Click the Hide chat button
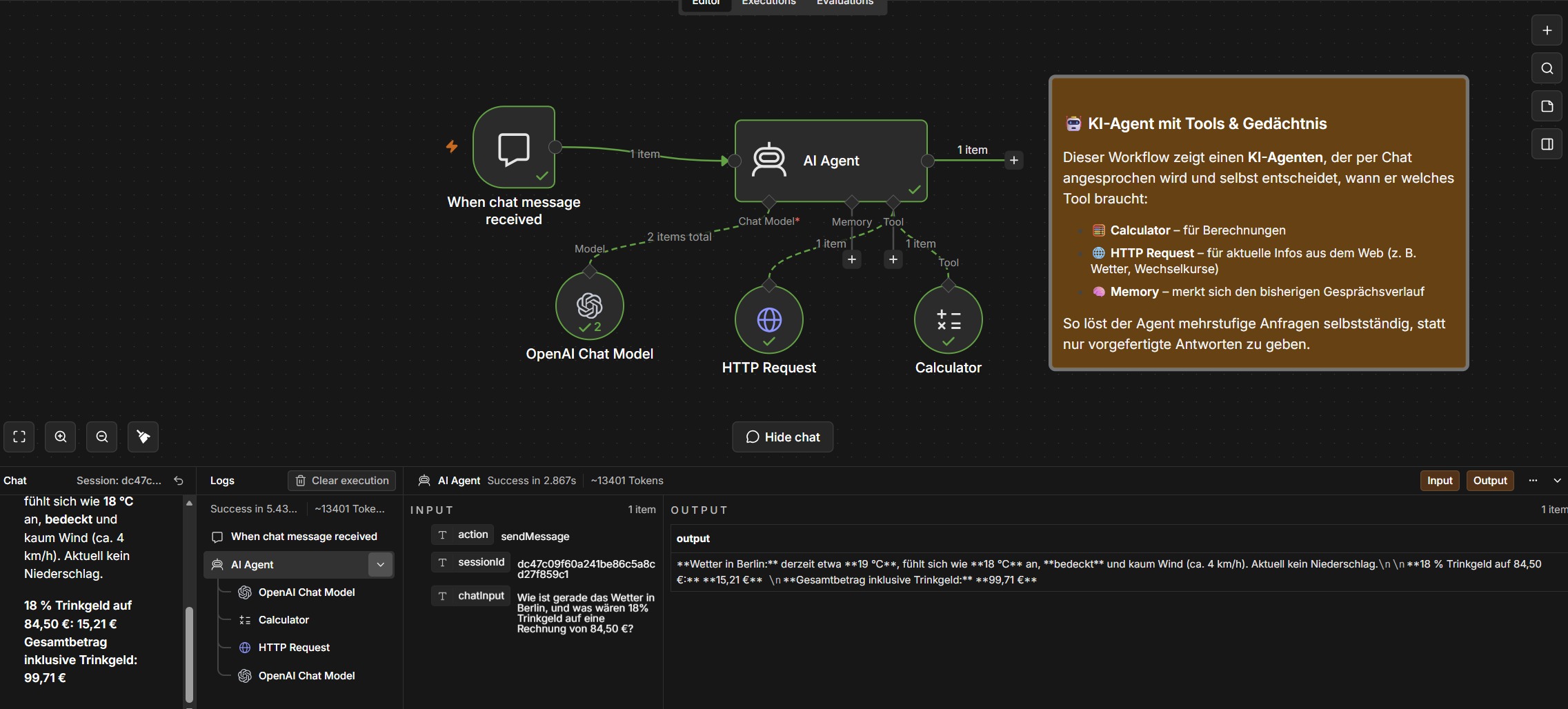 click(783, 437)
